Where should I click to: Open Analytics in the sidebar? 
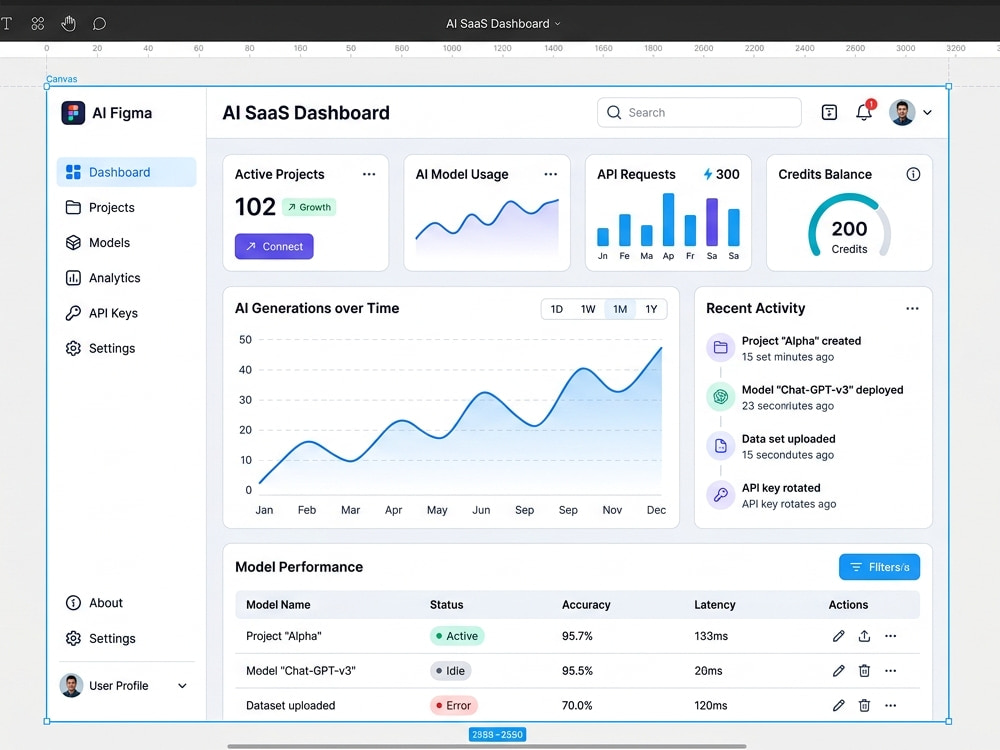pyautogui.click(x=126, y=277)
